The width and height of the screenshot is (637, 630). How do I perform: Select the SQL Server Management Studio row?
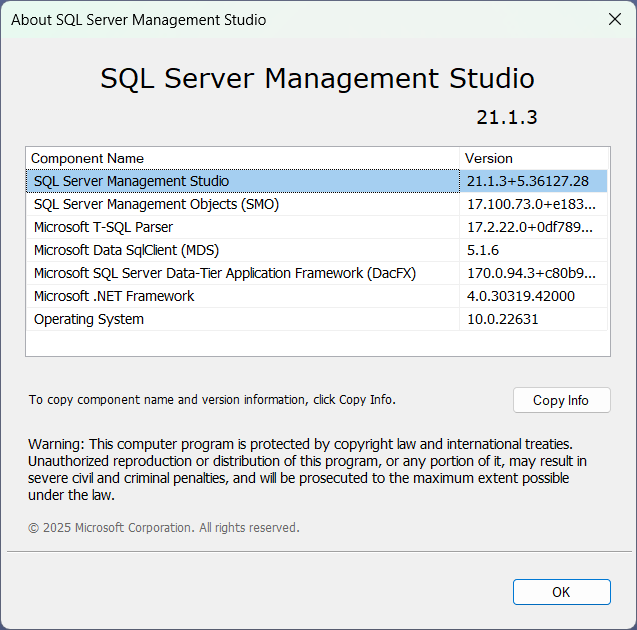point(317,181)
